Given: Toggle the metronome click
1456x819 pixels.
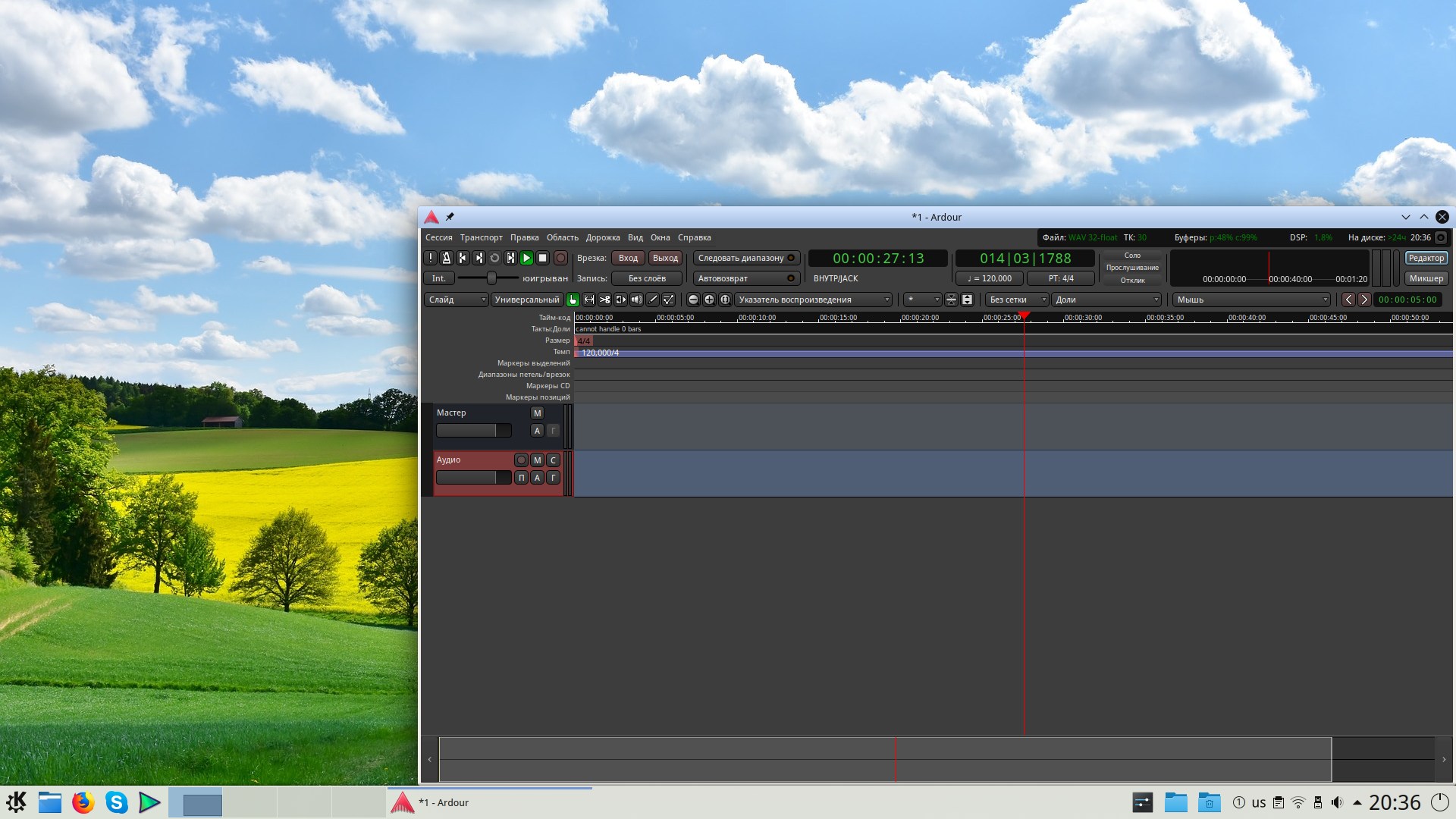Looking at the screenshot, I should point(447,258).
